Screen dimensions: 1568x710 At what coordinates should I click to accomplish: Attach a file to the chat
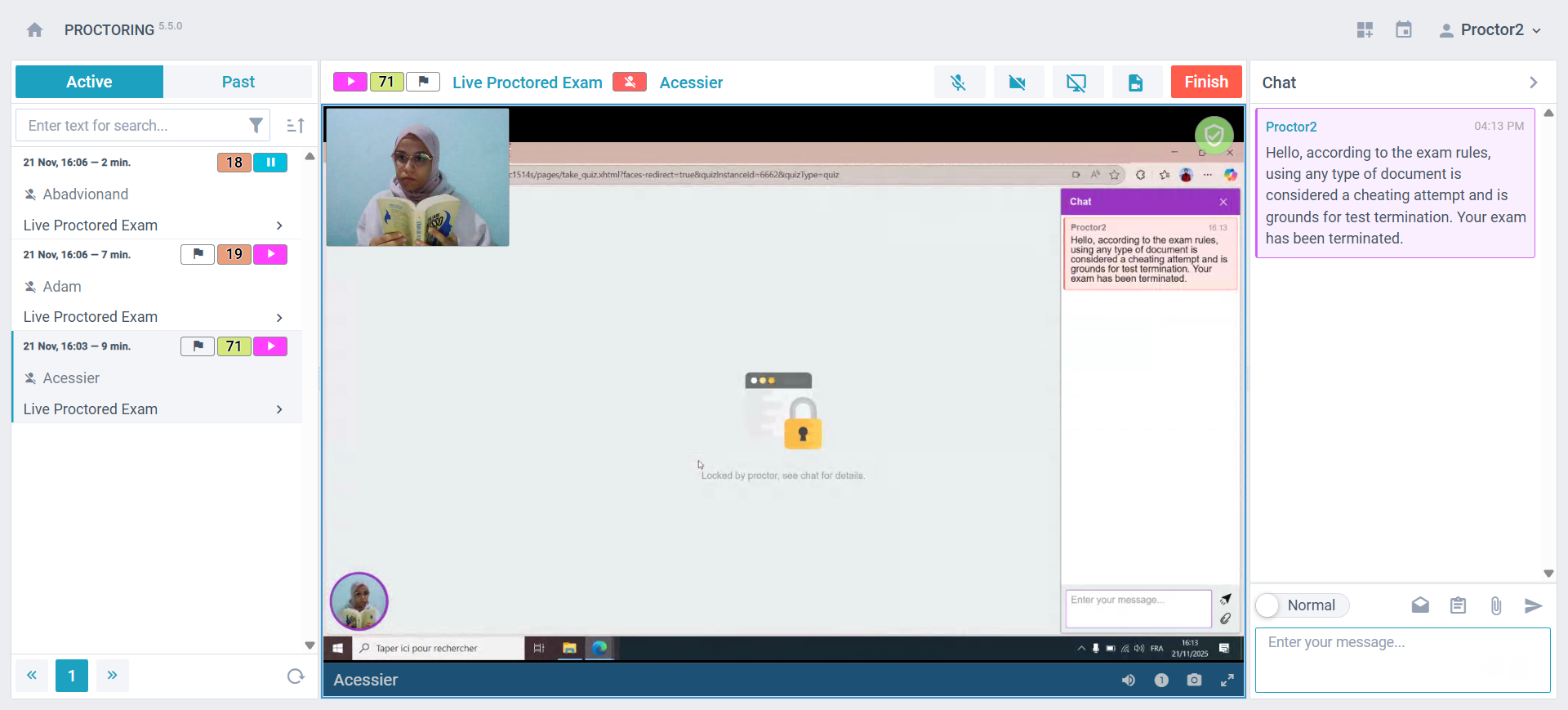1495,605
